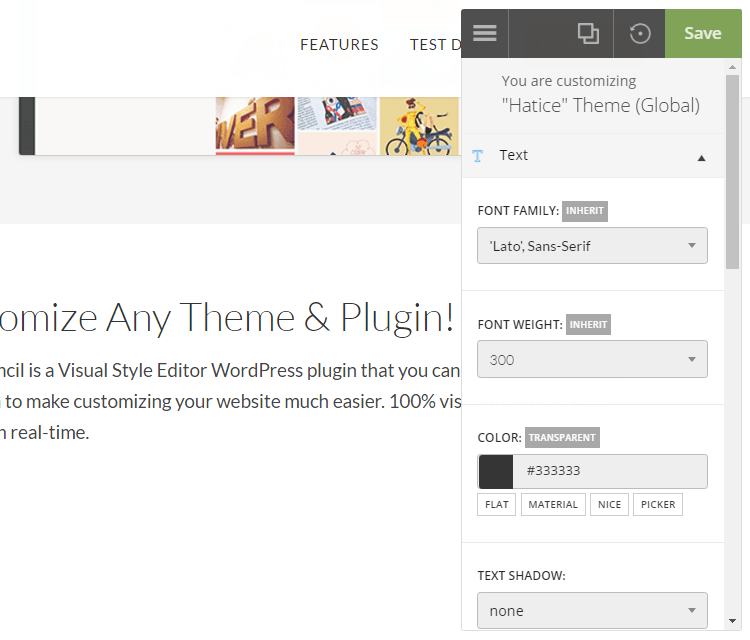Open the Font Family 'Lato' dropdown

click(x=592, y=246)
